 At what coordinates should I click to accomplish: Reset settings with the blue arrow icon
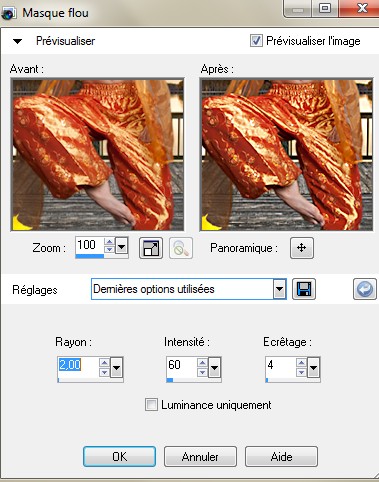[x=365, y=289]
